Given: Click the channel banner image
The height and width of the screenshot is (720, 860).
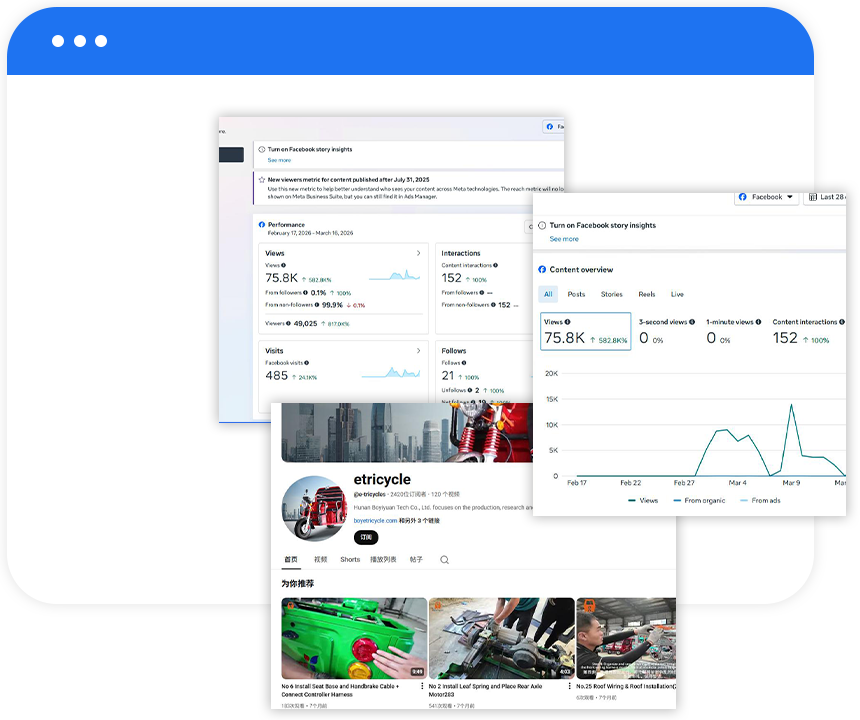Looking at the screenshot, I should point(407,433).
